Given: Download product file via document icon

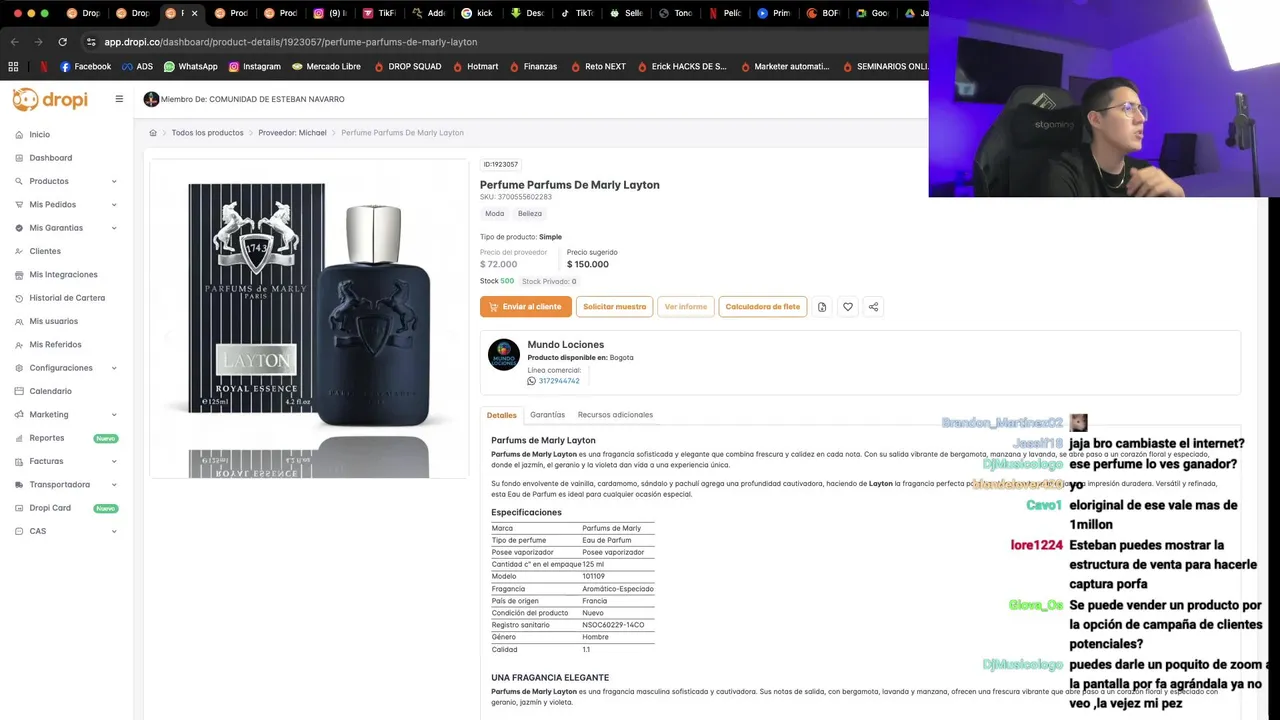Looking at the screenshot, I should [822, 307].
